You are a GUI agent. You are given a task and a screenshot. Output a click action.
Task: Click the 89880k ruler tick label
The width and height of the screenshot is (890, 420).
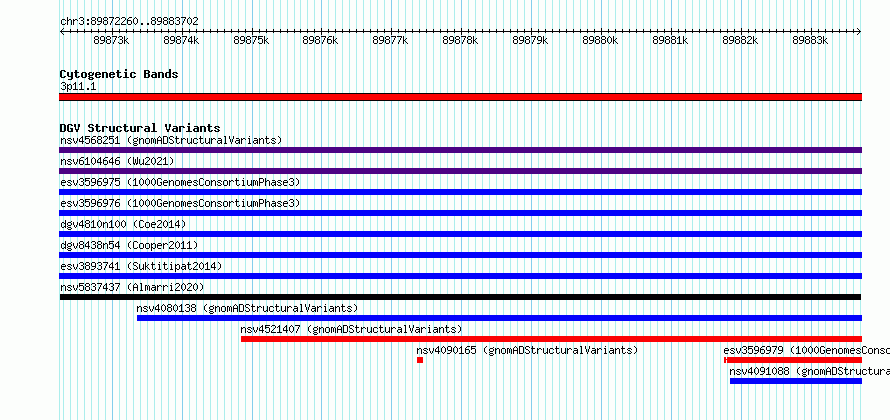point(601,40)
